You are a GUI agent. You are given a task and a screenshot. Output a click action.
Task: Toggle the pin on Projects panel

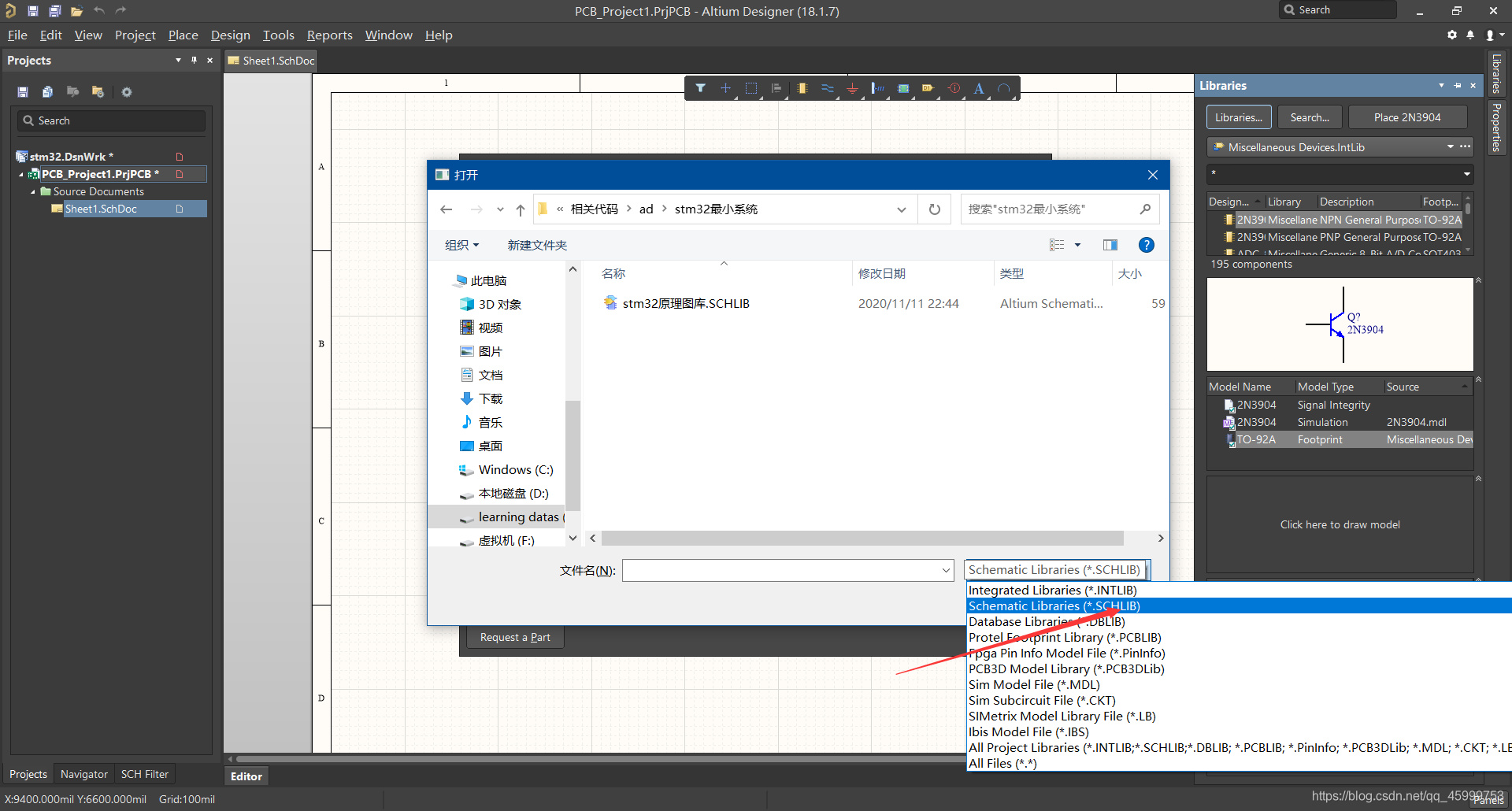(194, 61)
